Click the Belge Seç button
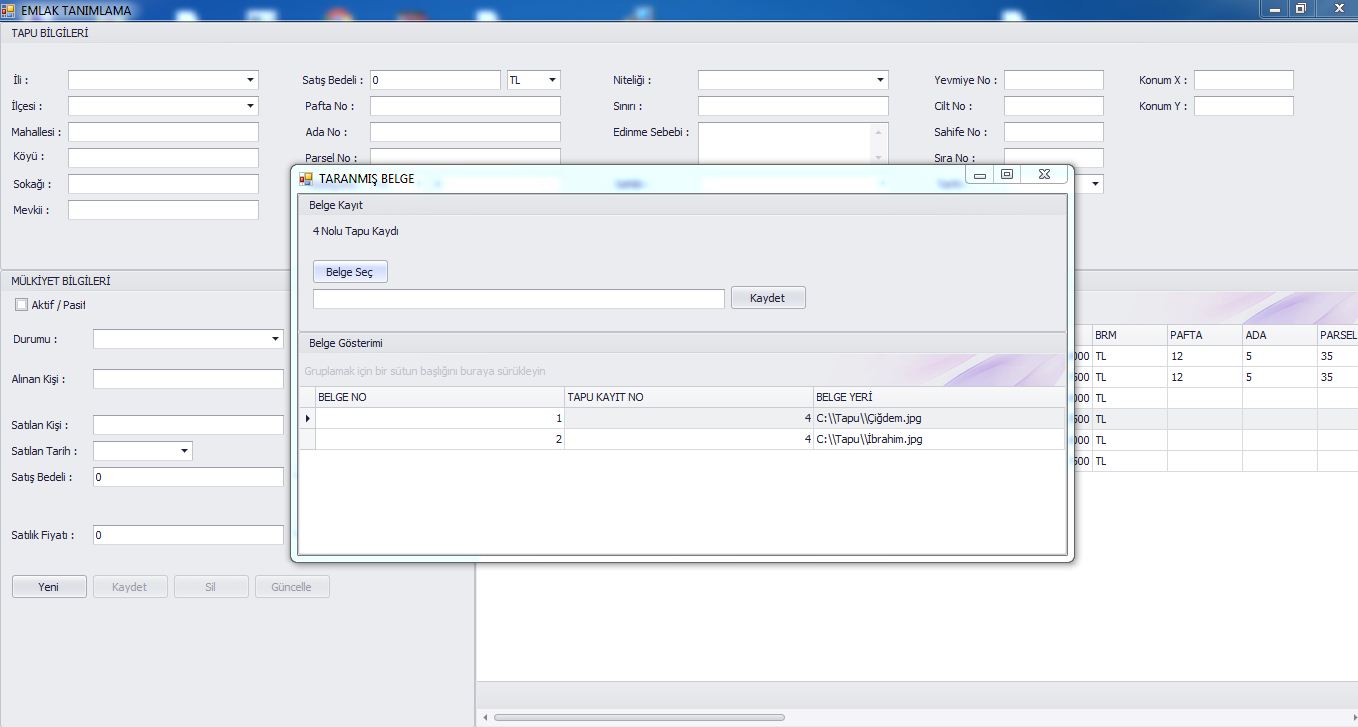The width and height of the screenshot is (1358, 727). (x=350, y=272)
